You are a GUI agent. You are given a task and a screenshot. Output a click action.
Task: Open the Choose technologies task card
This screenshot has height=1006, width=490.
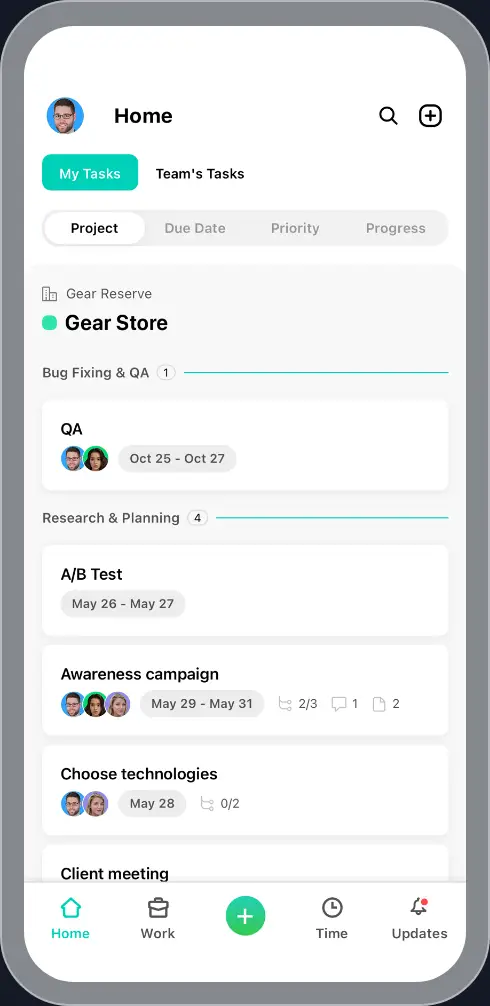(245, 790)
